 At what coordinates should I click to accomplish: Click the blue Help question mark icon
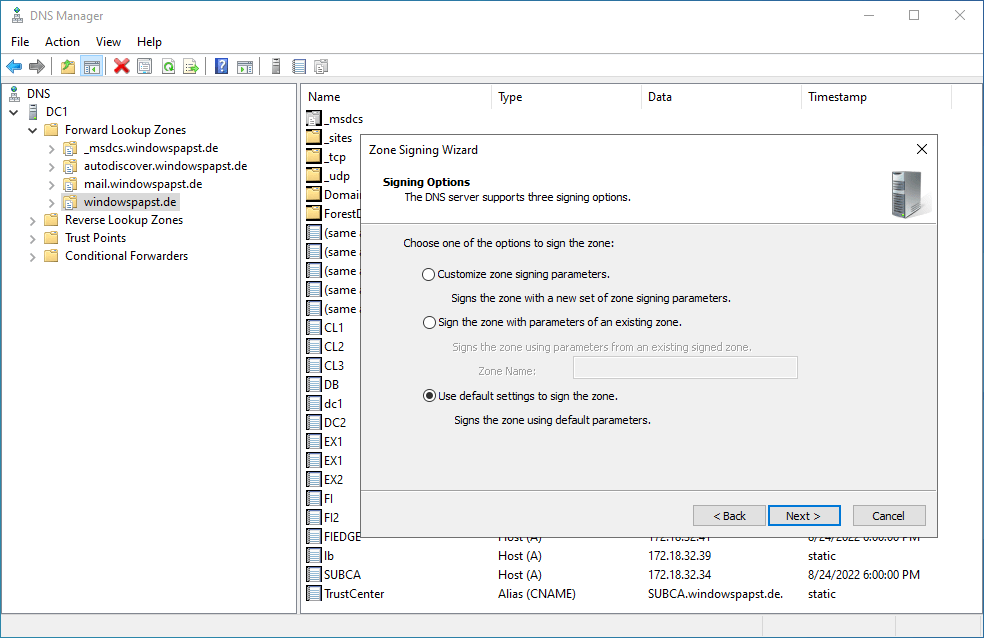(x=222, y=67)
